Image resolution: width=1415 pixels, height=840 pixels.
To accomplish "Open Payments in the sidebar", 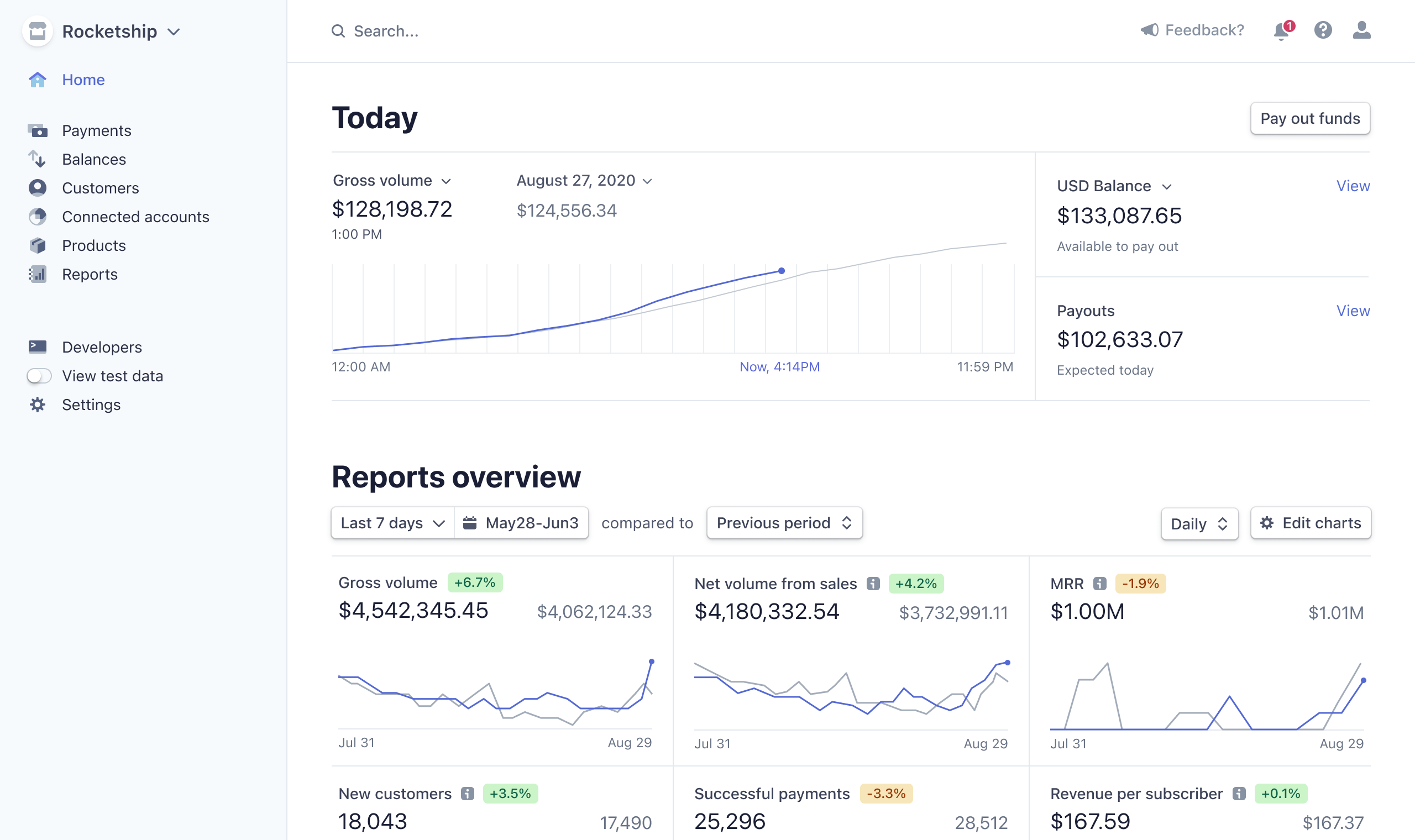I will 96,131.
